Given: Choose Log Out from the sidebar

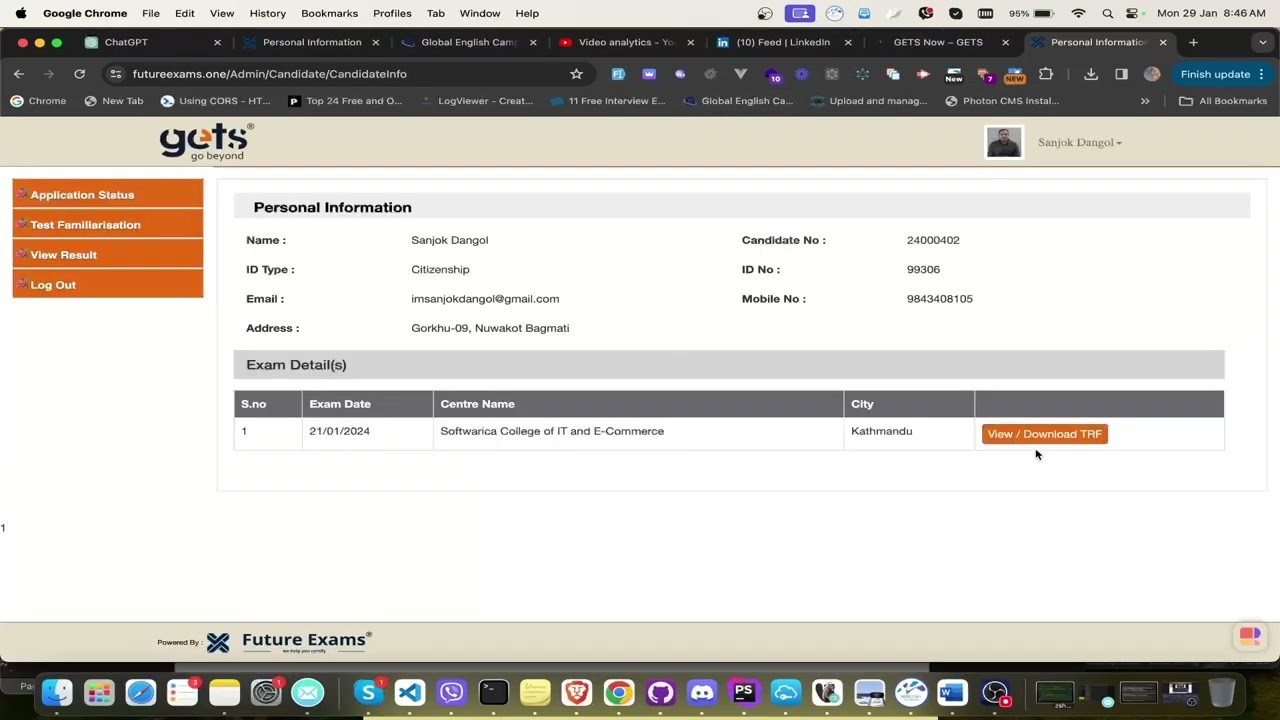Looking at the screenshot, I should tap(108, 284).
